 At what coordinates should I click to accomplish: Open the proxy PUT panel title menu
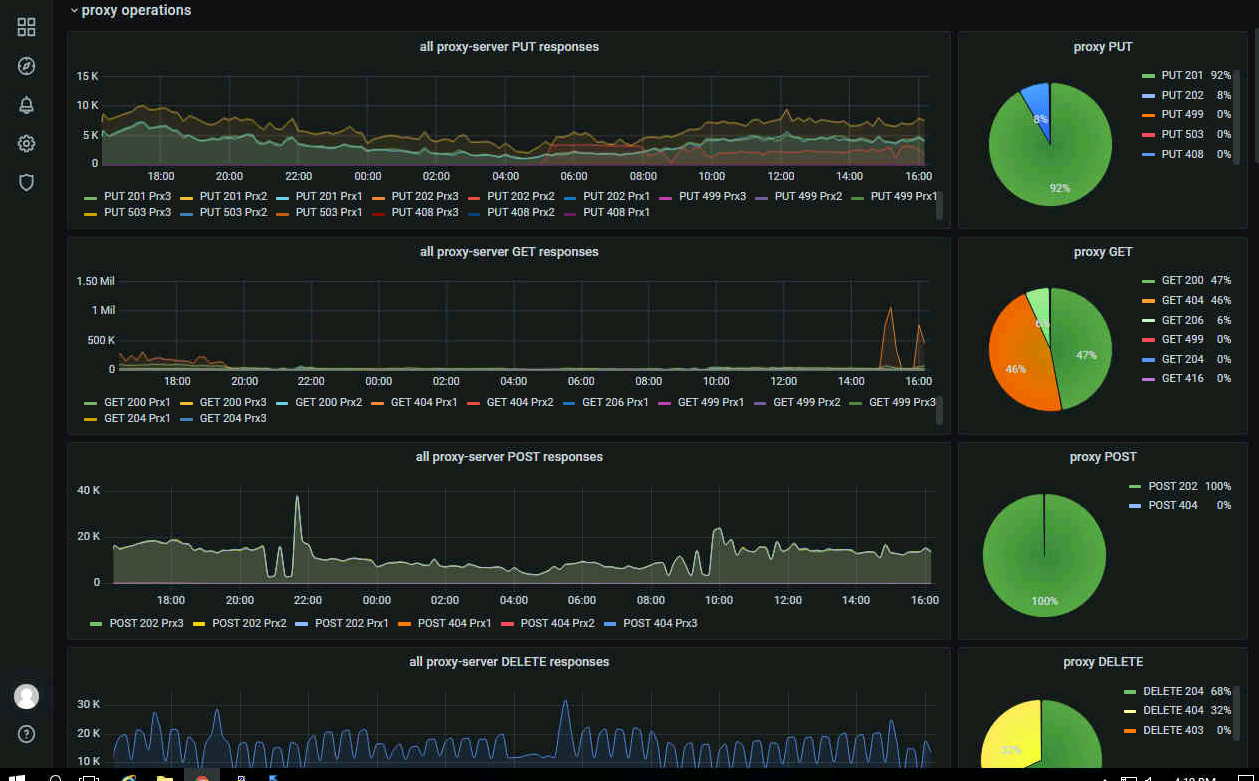1103,46
